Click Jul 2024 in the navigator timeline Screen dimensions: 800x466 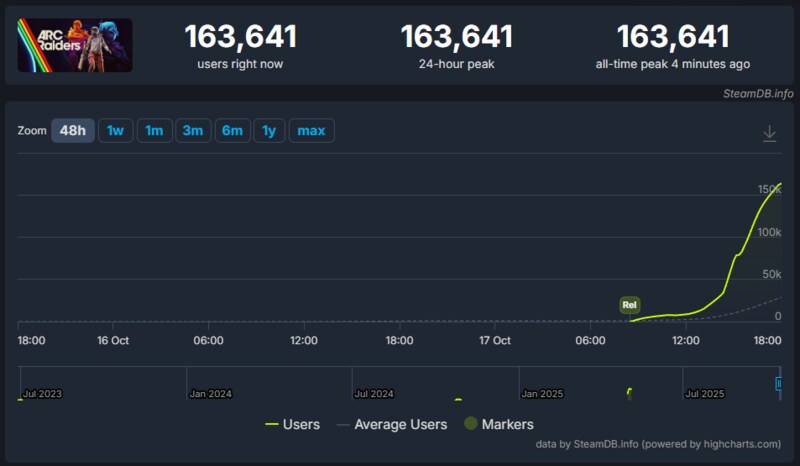(376, 394)
